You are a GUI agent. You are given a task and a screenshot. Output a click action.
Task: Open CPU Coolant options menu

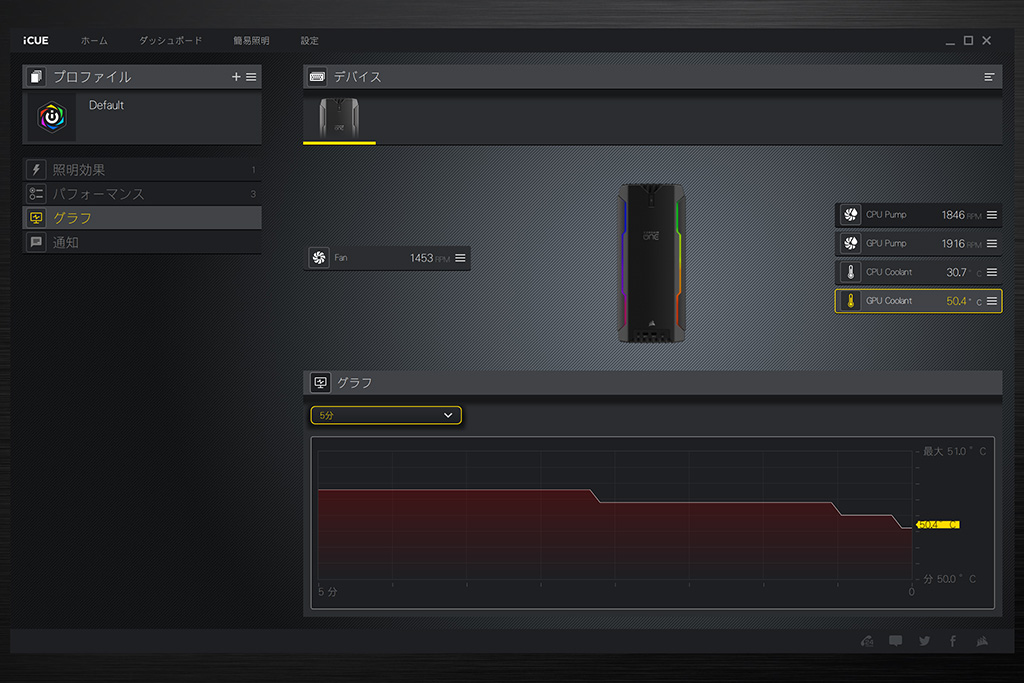[992, 272]
